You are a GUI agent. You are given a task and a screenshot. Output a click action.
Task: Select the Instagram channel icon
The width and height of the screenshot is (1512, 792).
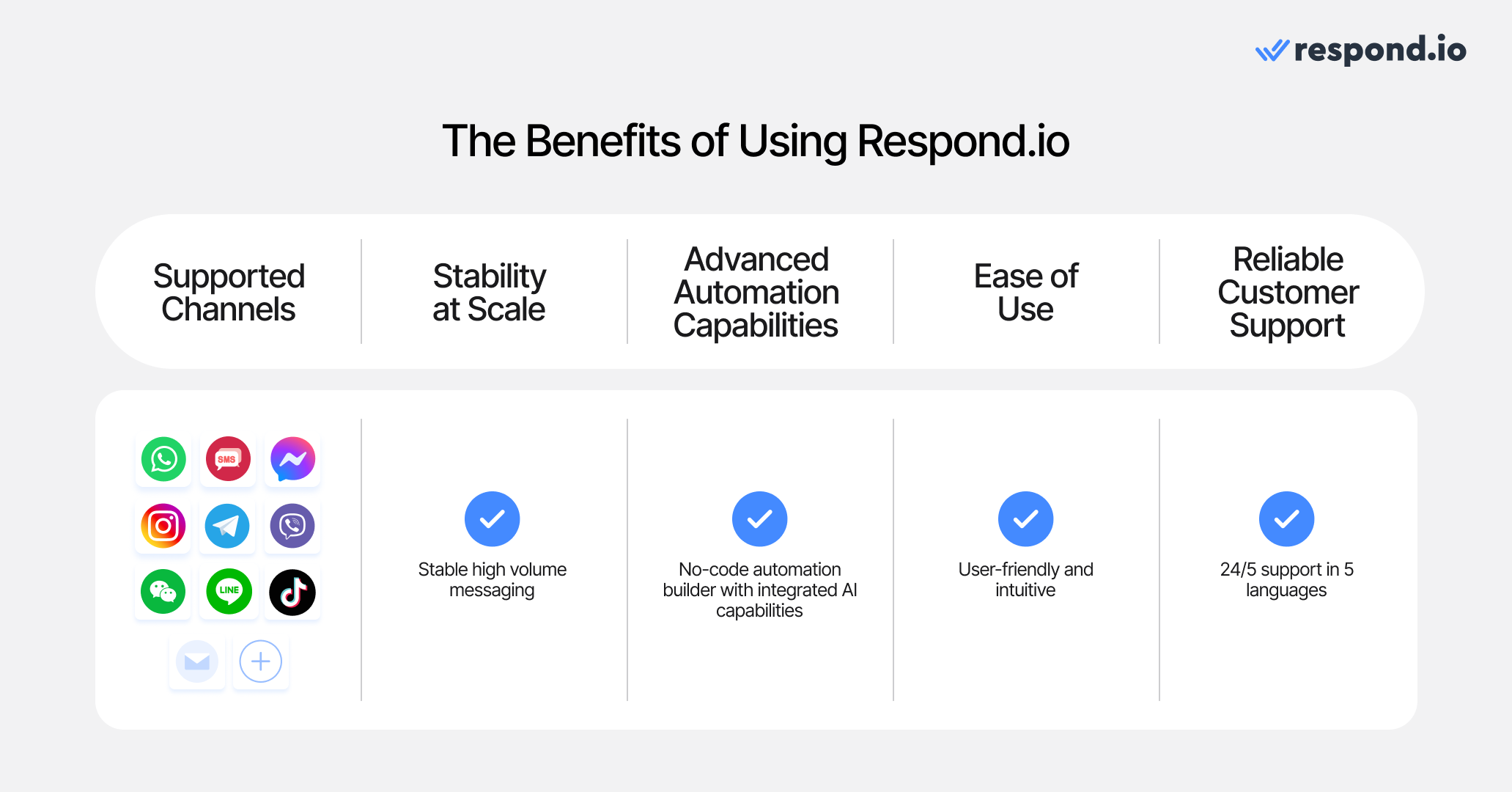click(x=163, y=526)
